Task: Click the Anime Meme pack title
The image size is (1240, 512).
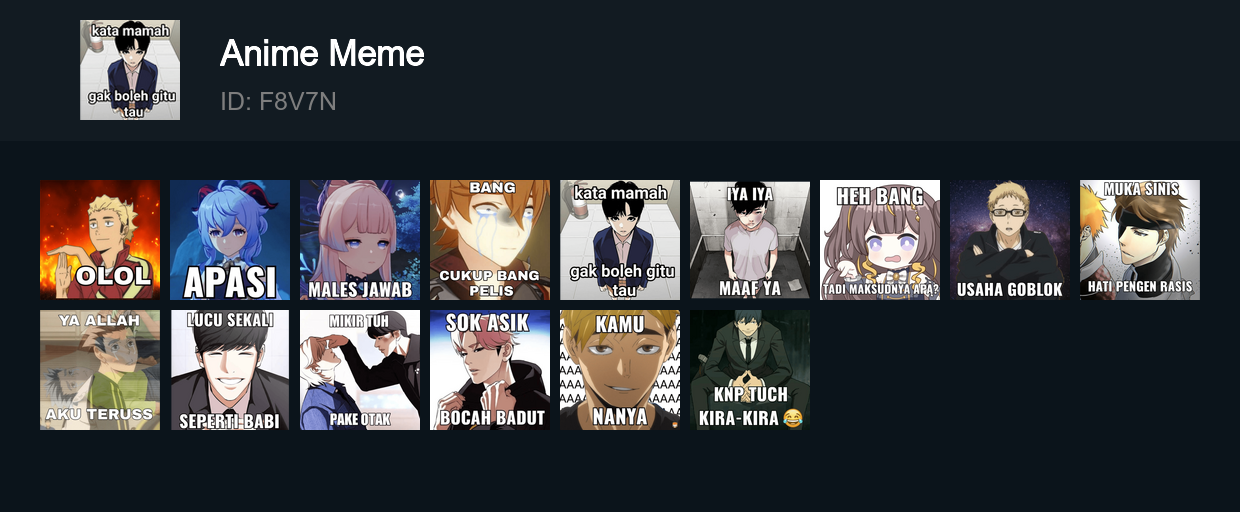Action: click(x=322, y=54)
